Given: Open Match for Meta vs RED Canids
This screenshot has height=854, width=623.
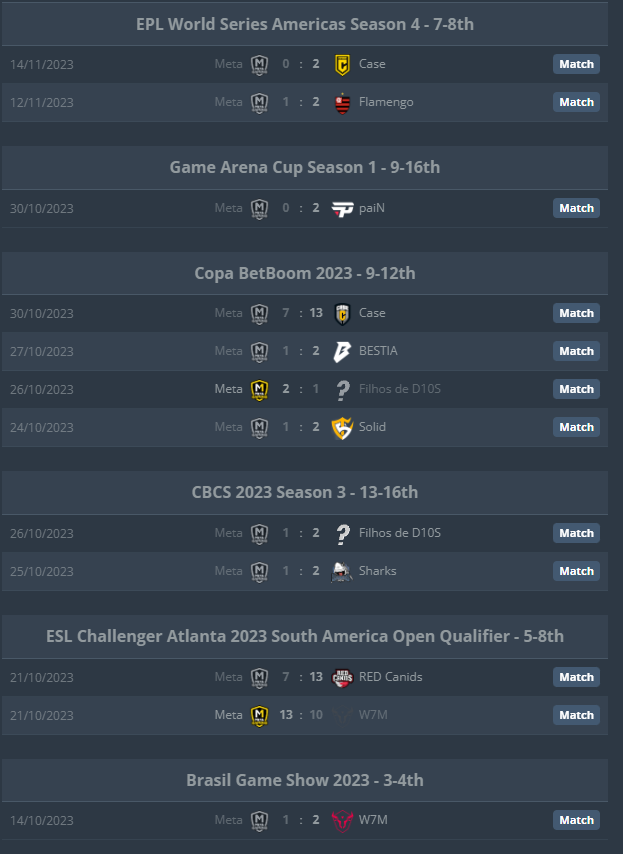Looking at the screenshot, I should click(576, 678).
